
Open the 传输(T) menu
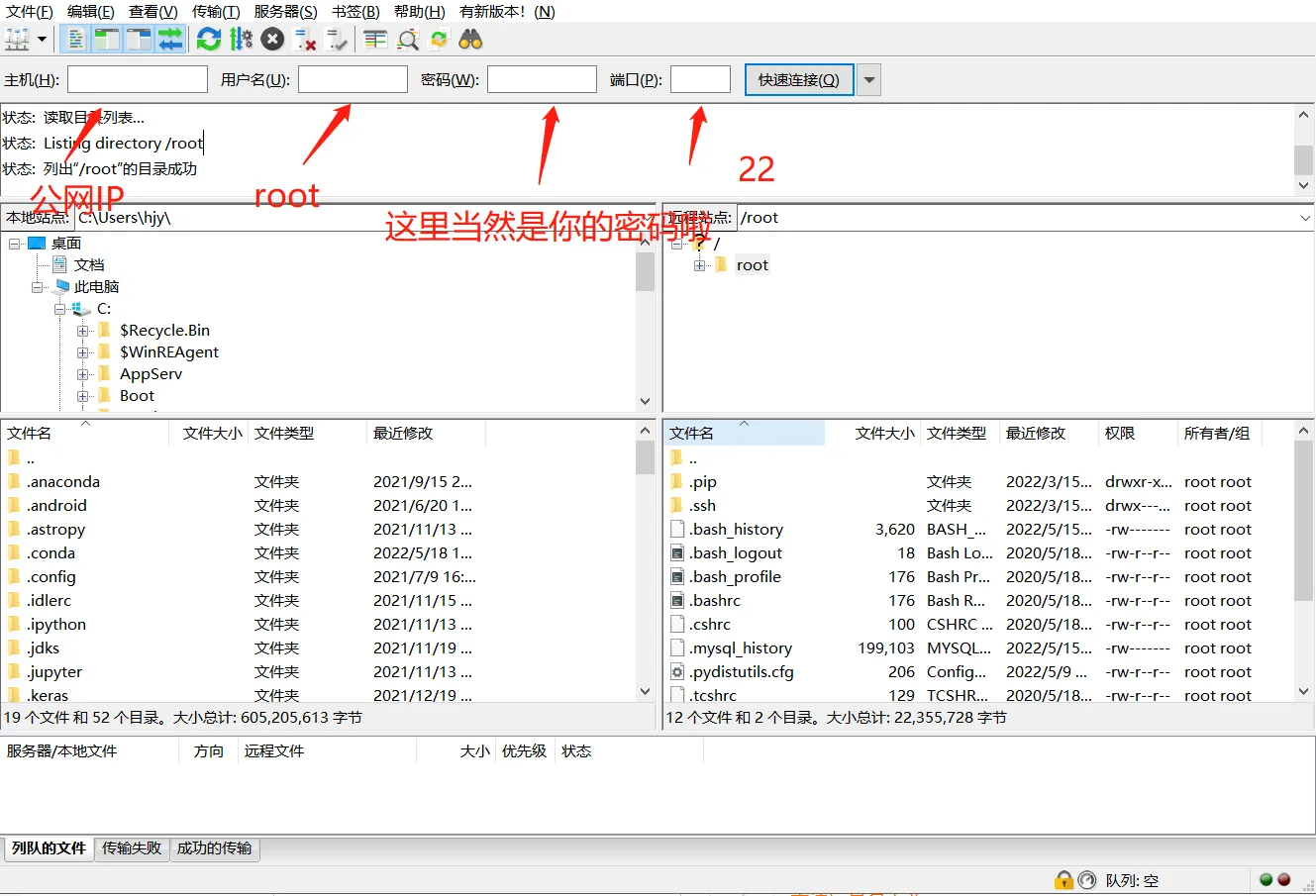point(216,12)
